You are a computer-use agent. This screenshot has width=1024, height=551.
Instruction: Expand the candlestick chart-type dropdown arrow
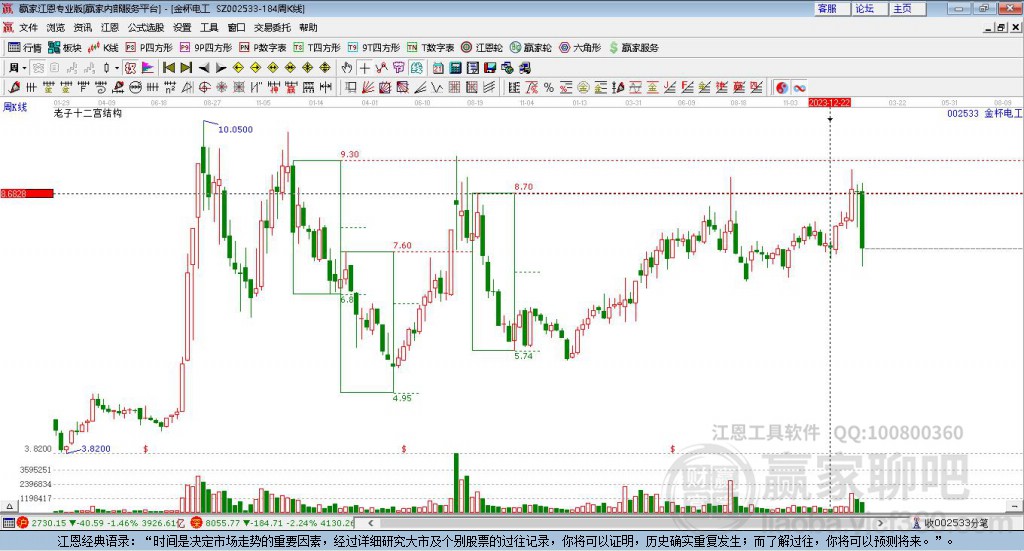point(117,68)
